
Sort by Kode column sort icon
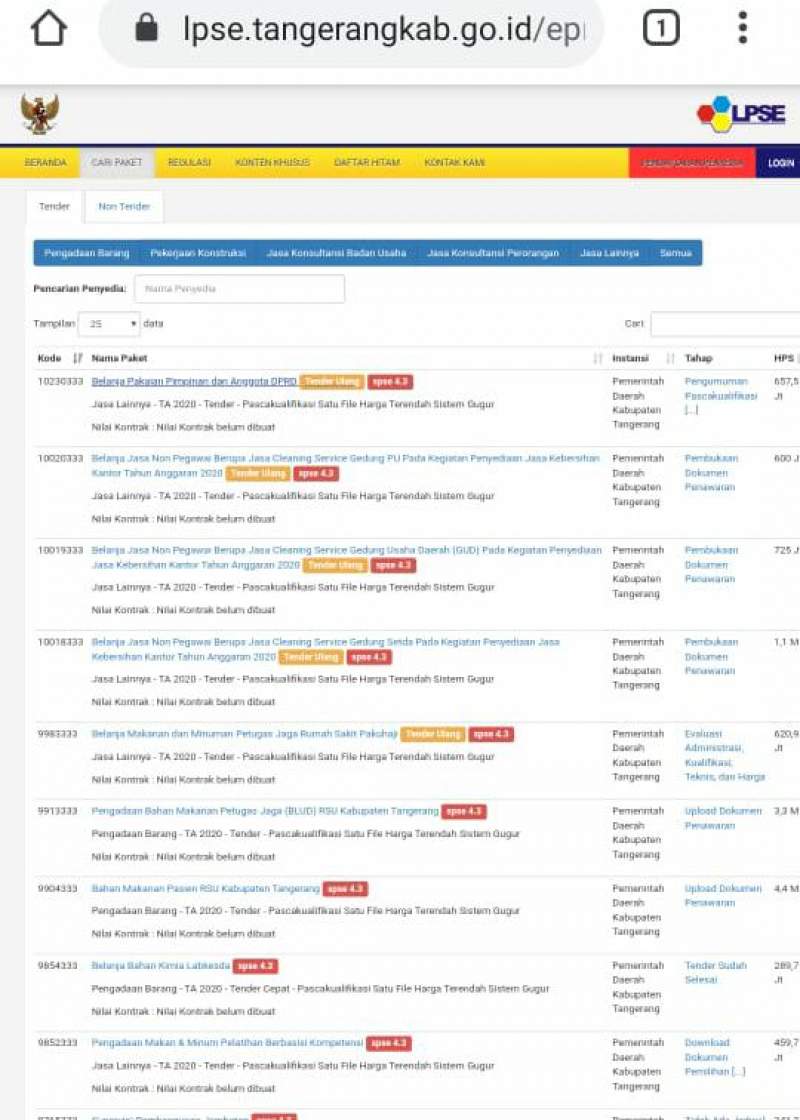78,358
